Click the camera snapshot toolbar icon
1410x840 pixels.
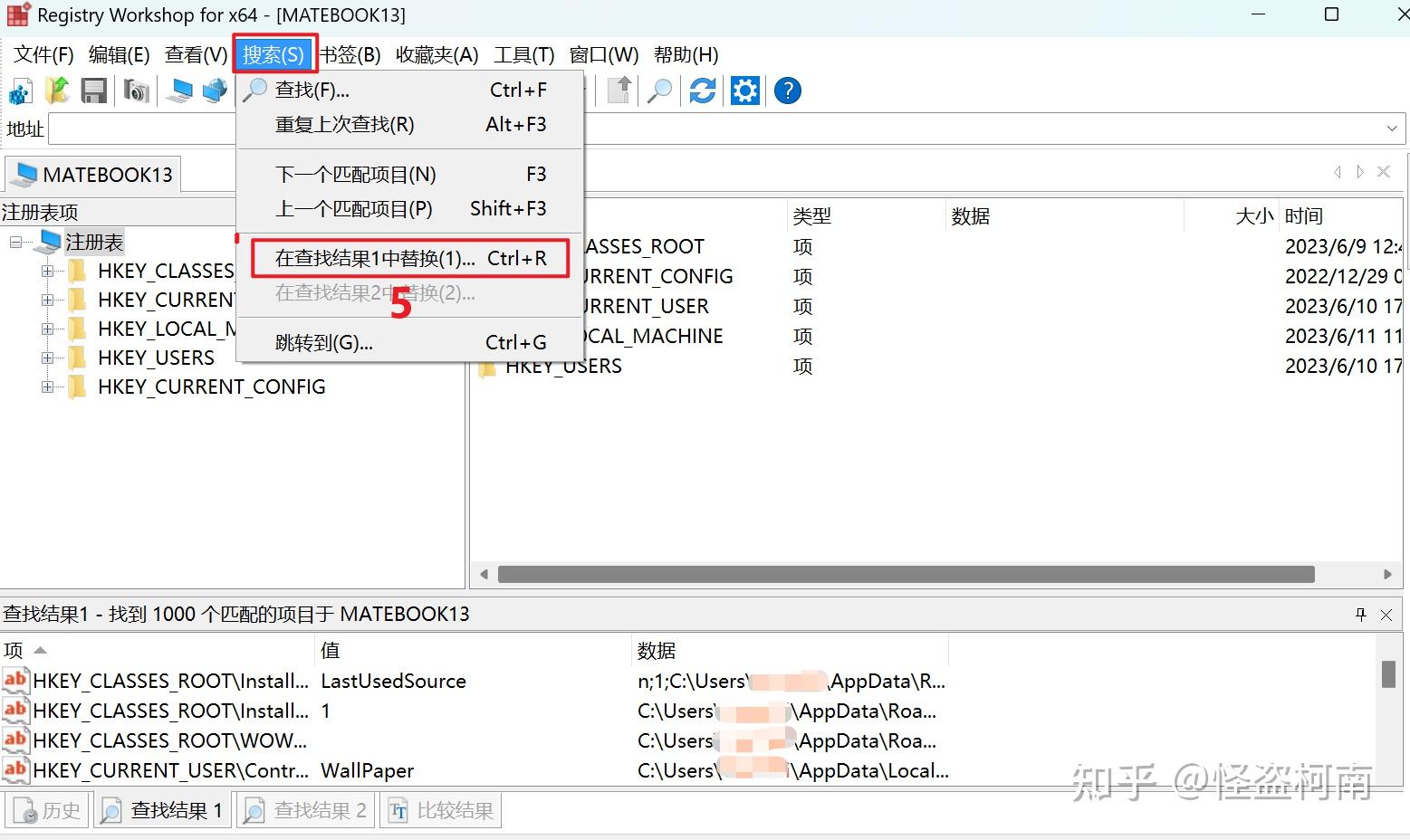(136, 90)
